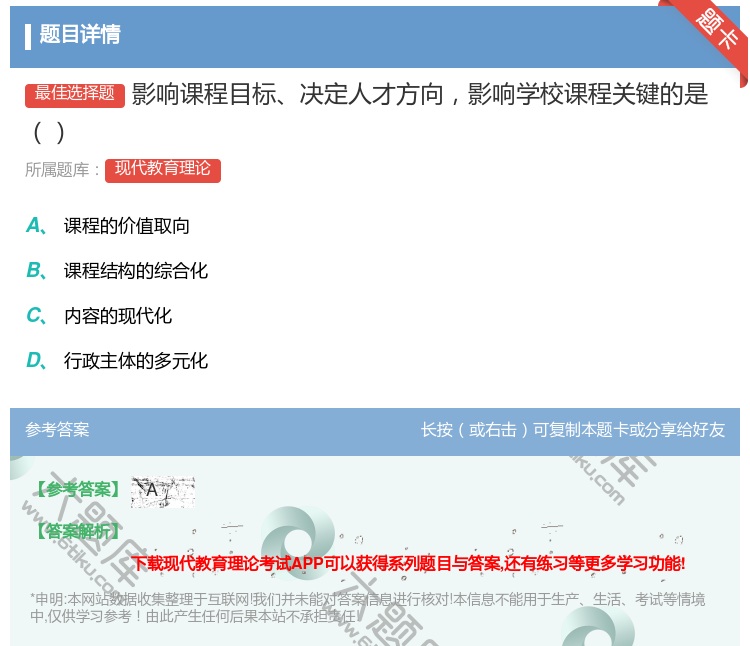Click the 参考答案 section header
Image resolution: width=750 pixels, height=646 pixels.
57,429
